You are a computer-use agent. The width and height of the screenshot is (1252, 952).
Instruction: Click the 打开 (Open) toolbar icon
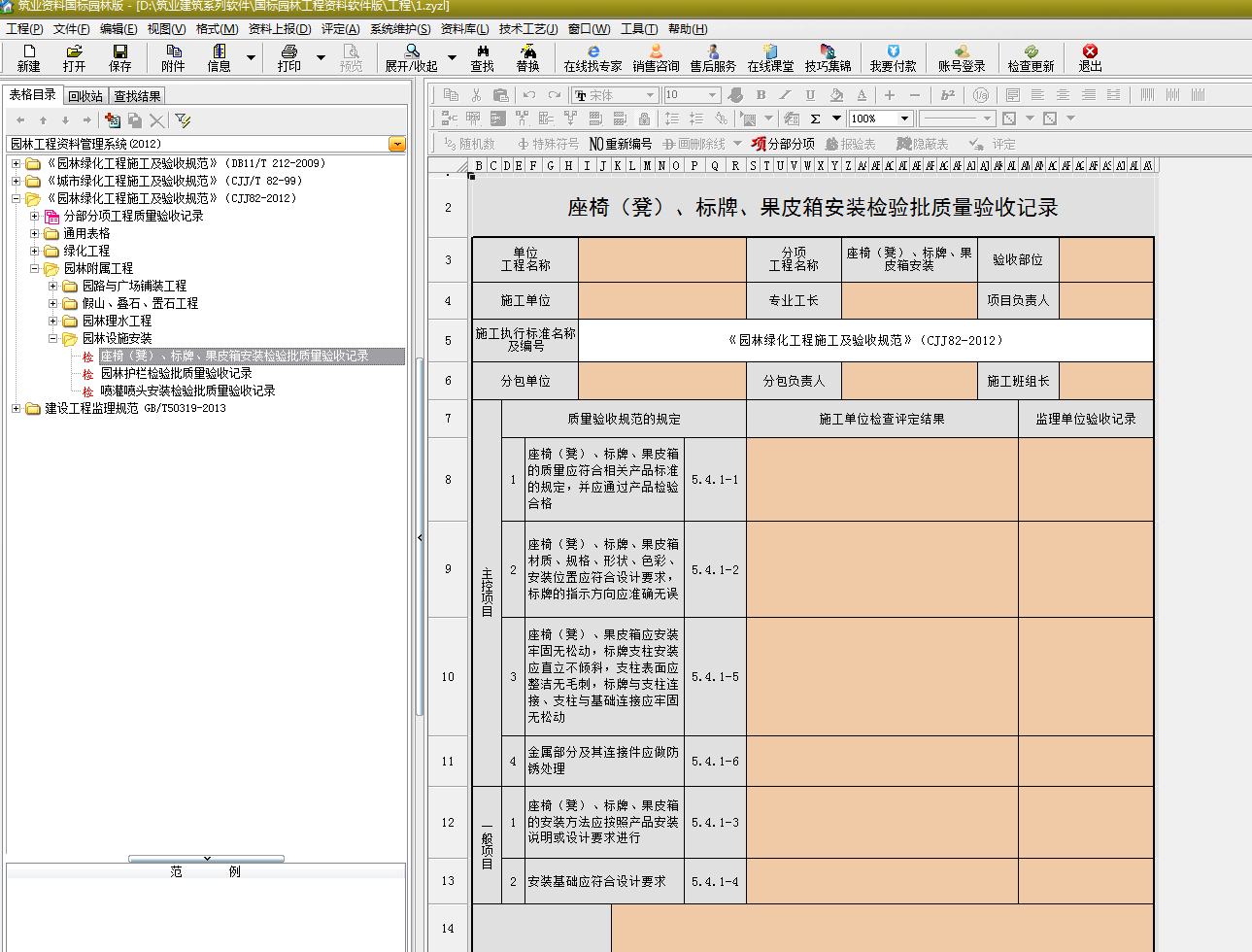coord(74,57)
